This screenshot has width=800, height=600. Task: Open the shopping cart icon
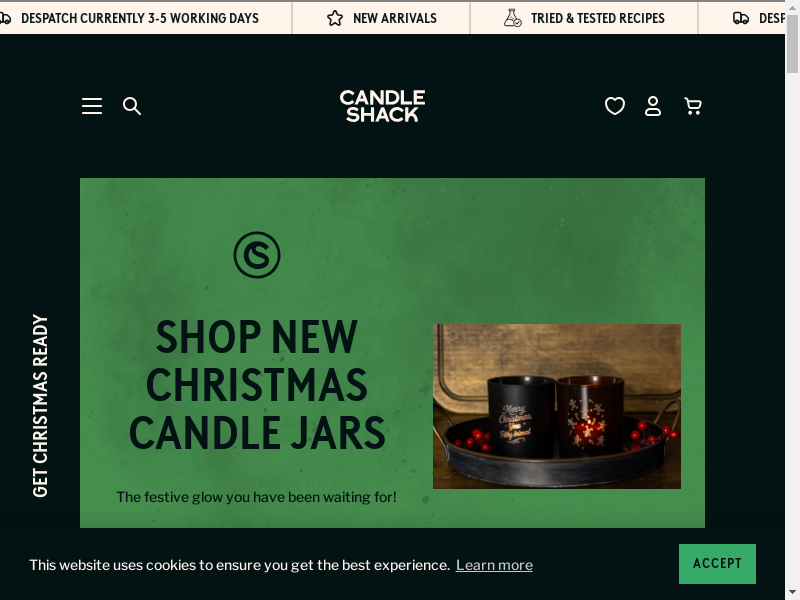693,106
